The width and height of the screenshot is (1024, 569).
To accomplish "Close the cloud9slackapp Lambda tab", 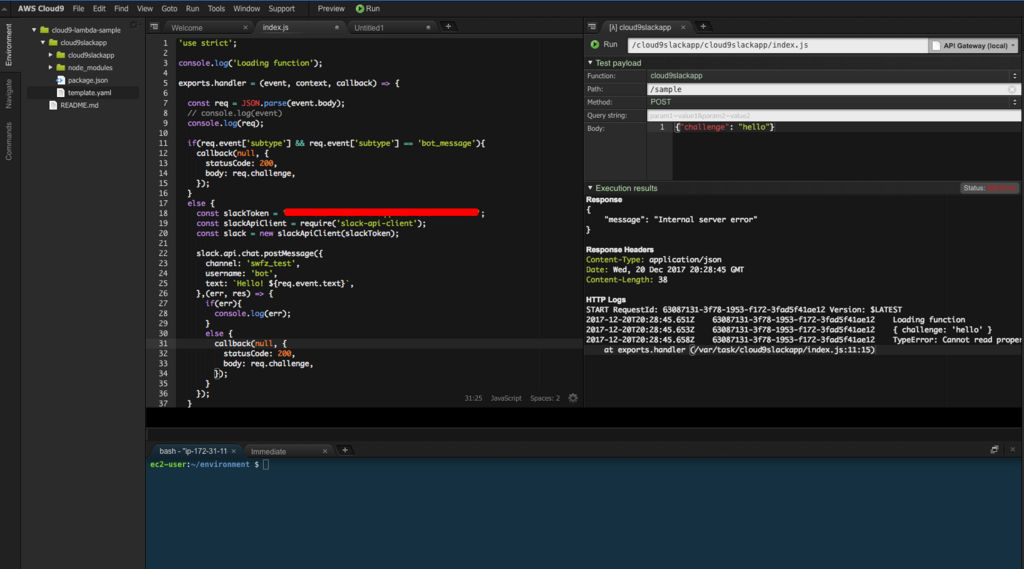I will pyautogui.click(x=683, y=27).
